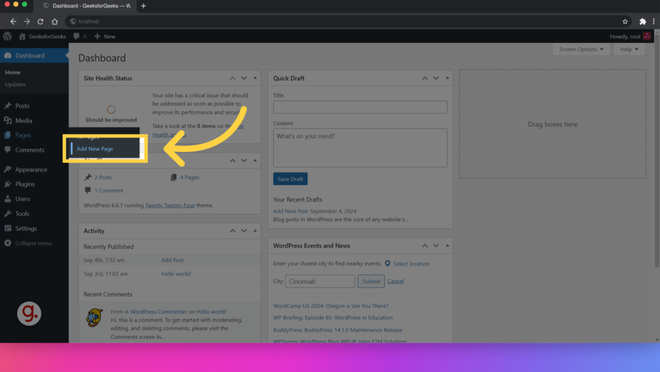Image resolution: width=660 pixels, height=372 pixels.
Task: Submit the city for events
Action: click(x=371, y=282)
